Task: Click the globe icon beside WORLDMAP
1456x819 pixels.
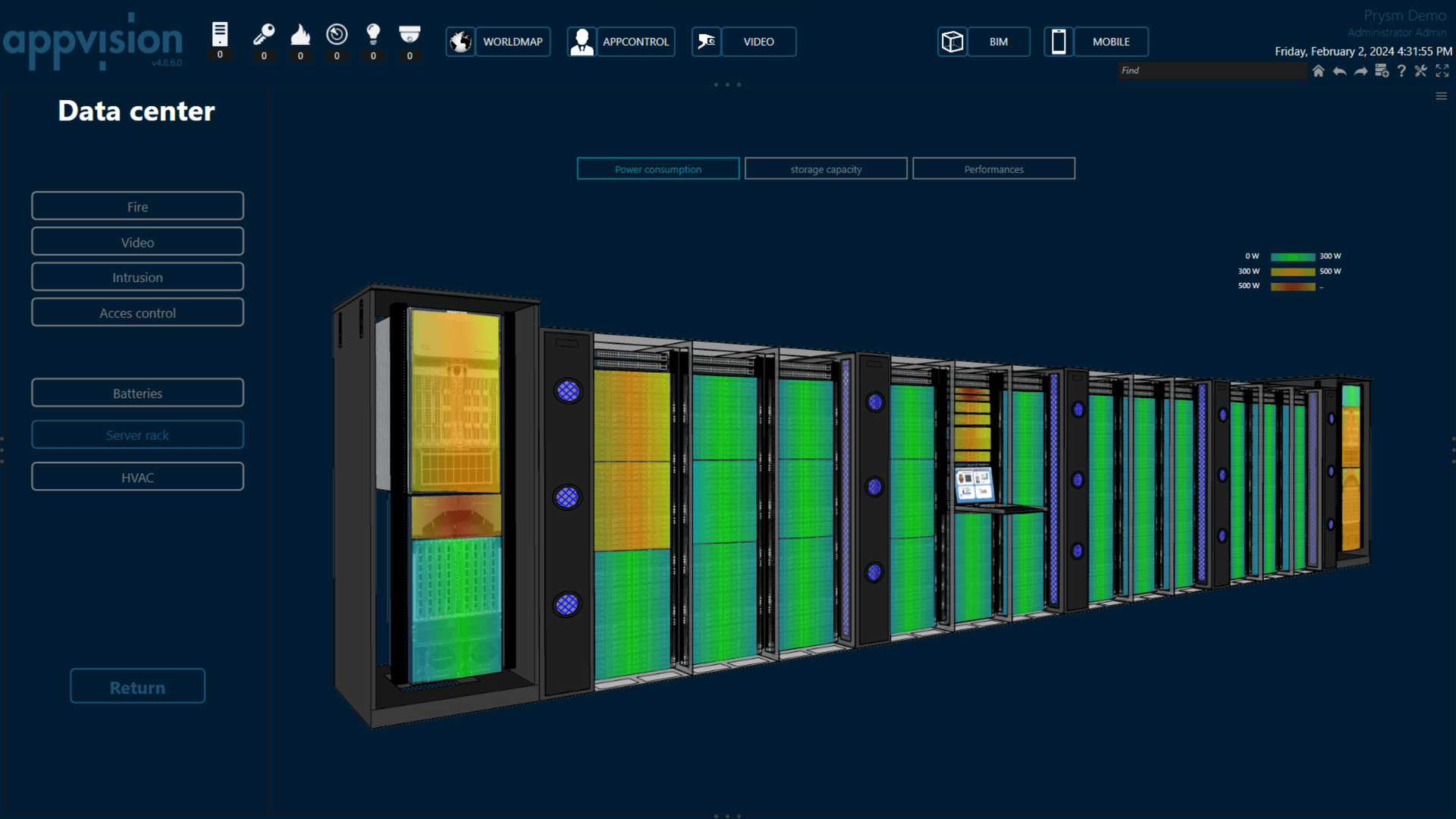Action: (460, 42)
